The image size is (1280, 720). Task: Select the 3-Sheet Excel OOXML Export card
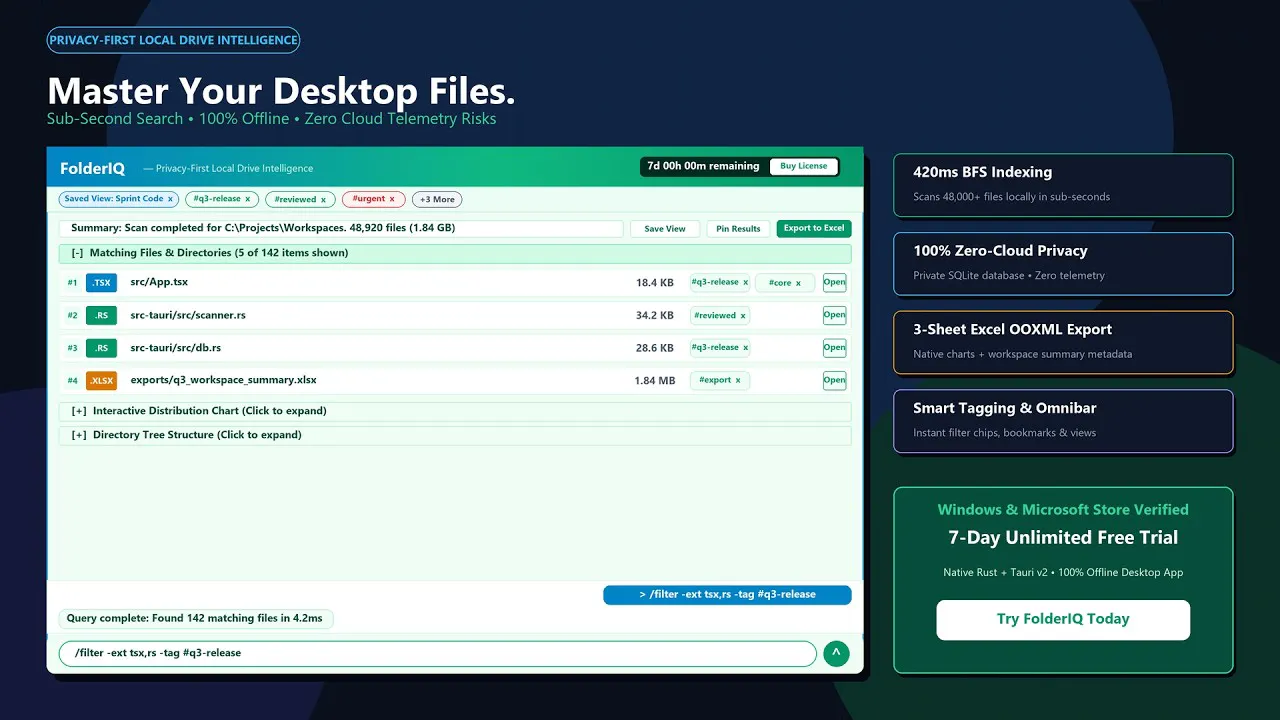1063,343
